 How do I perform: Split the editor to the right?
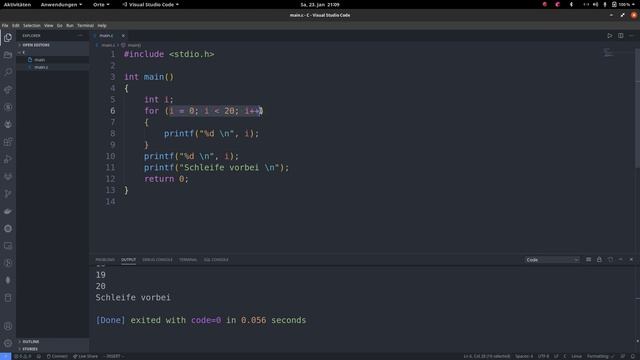click(x=620, y=36)
